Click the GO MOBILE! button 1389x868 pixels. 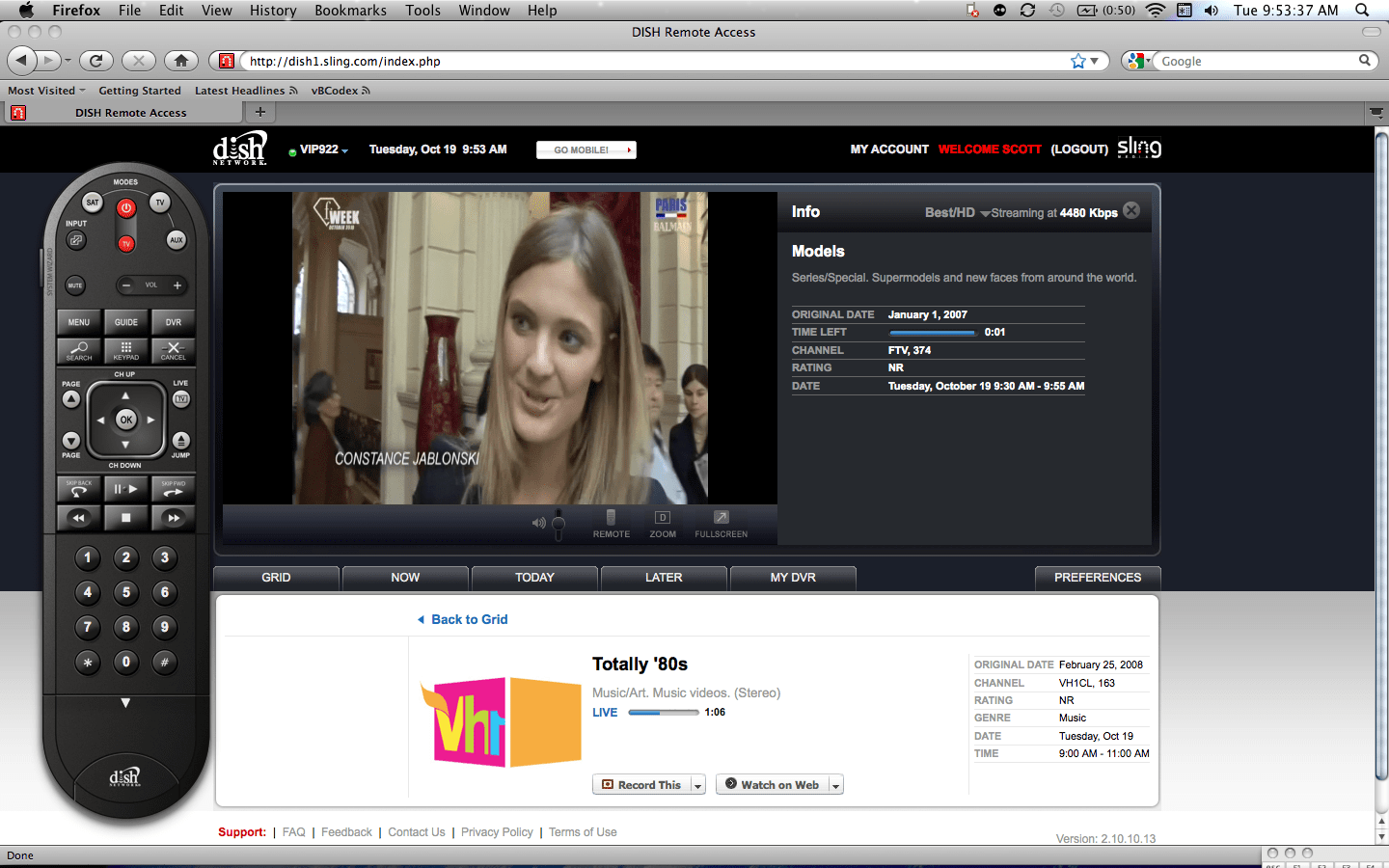586,149
